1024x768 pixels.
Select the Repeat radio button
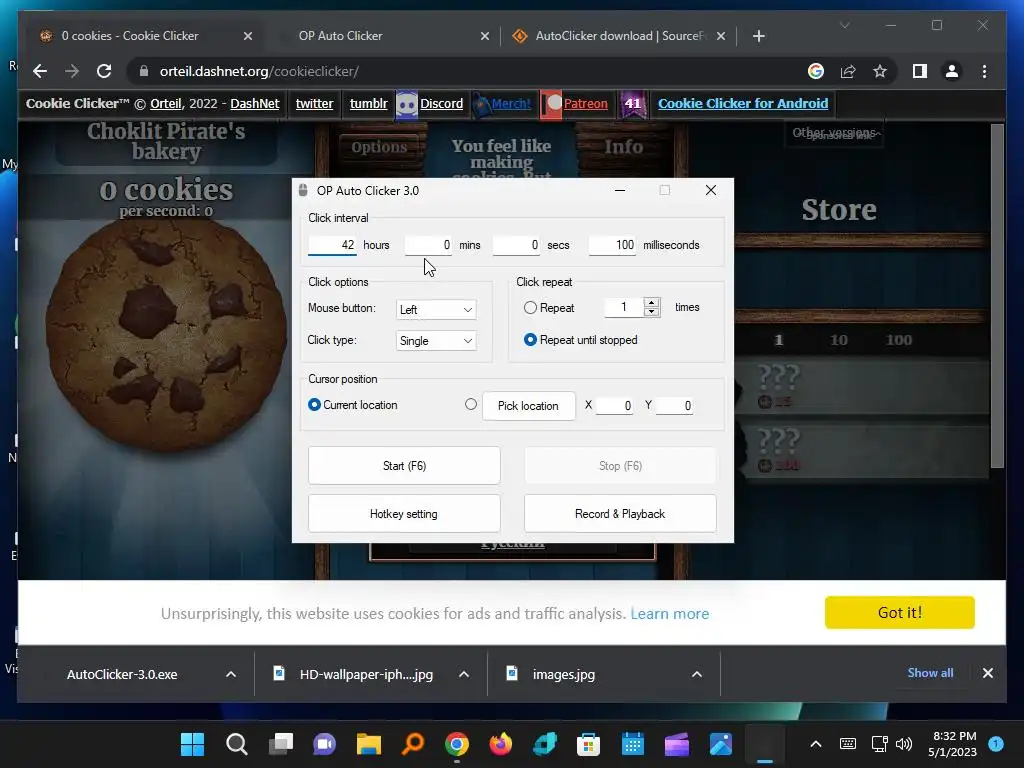click(x=530, y=308)
